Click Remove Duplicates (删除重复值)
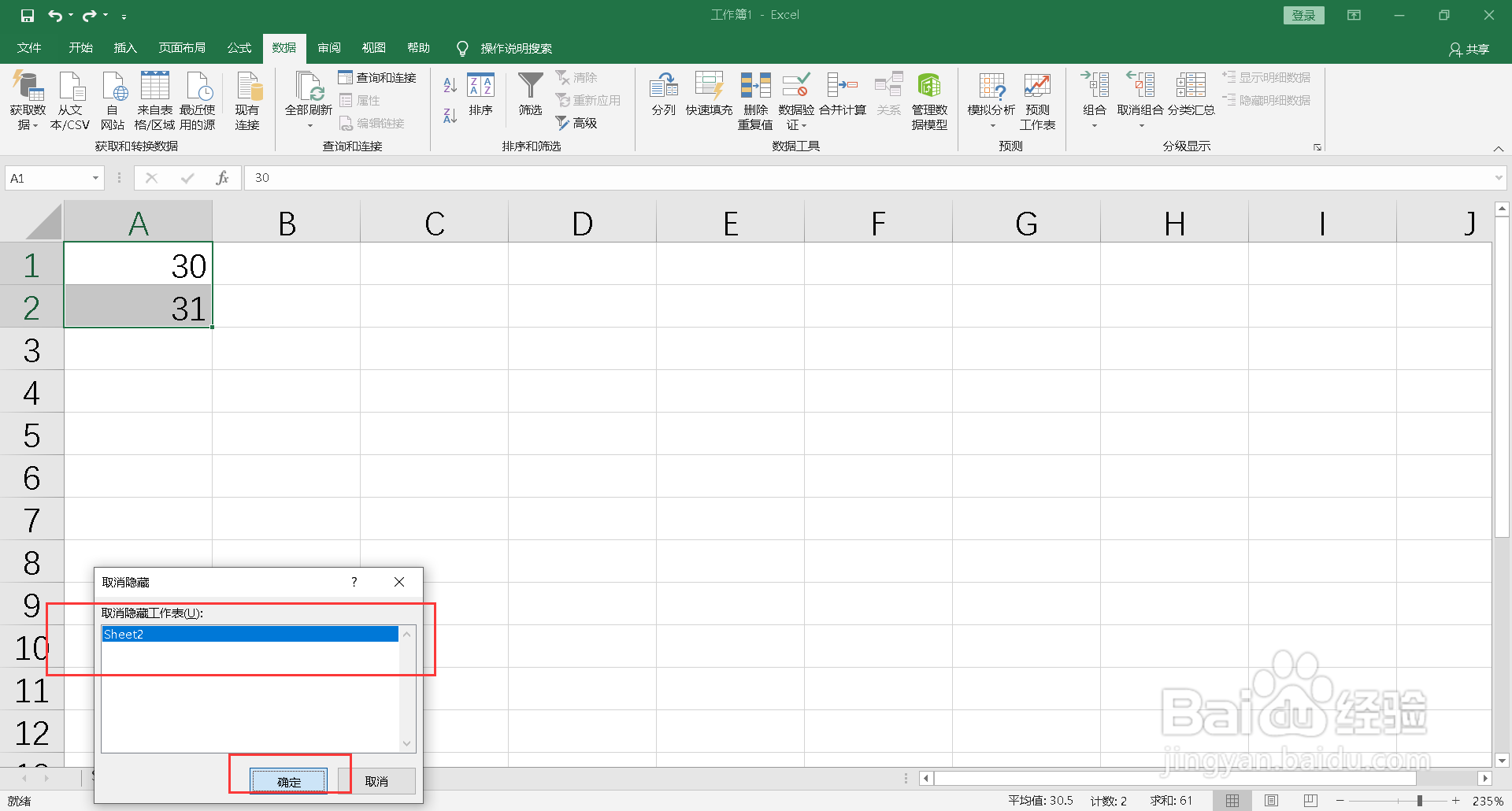Viewport: 1512px width, 811px height. coord(755,101)
